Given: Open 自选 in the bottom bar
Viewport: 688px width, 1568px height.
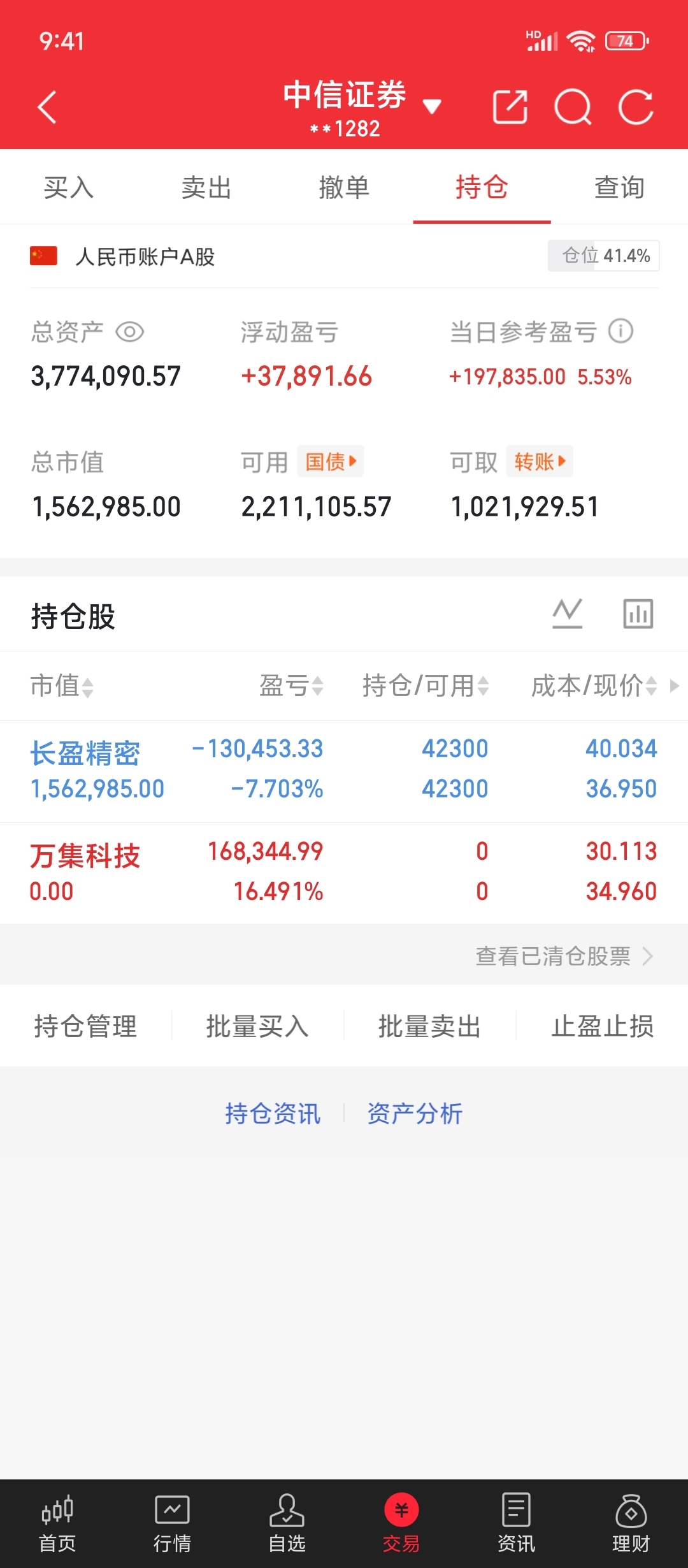Looking at the screenshot, I should tap(287, 1523).
